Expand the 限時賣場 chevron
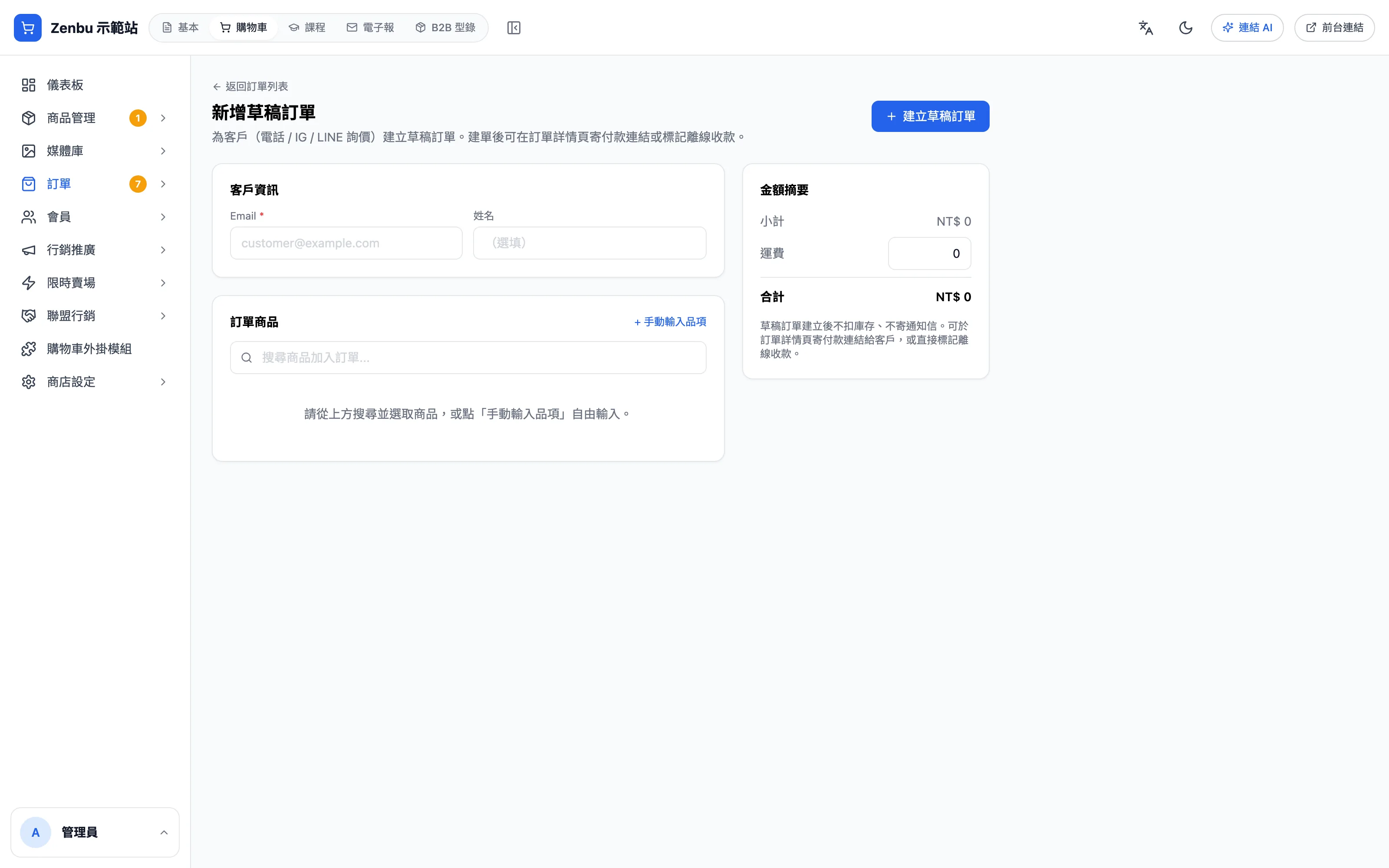The width and height of the screenshot is (1389, 868). click(x=163, y=283)
